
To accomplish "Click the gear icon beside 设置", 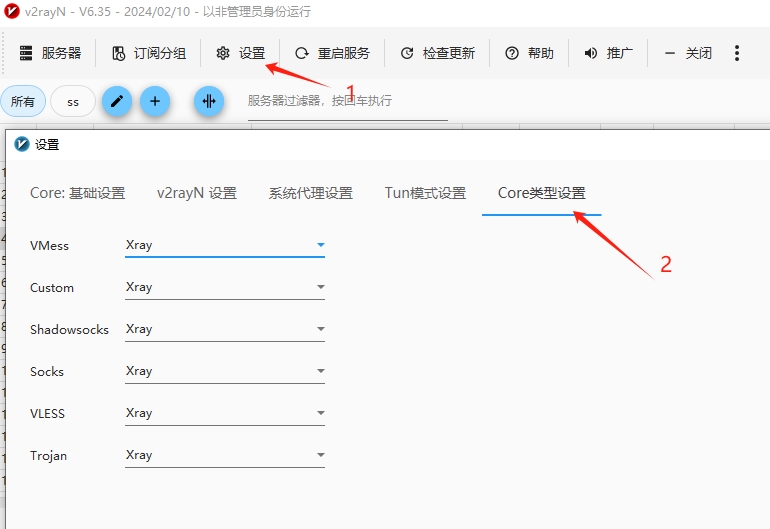I will click(223, 53).
